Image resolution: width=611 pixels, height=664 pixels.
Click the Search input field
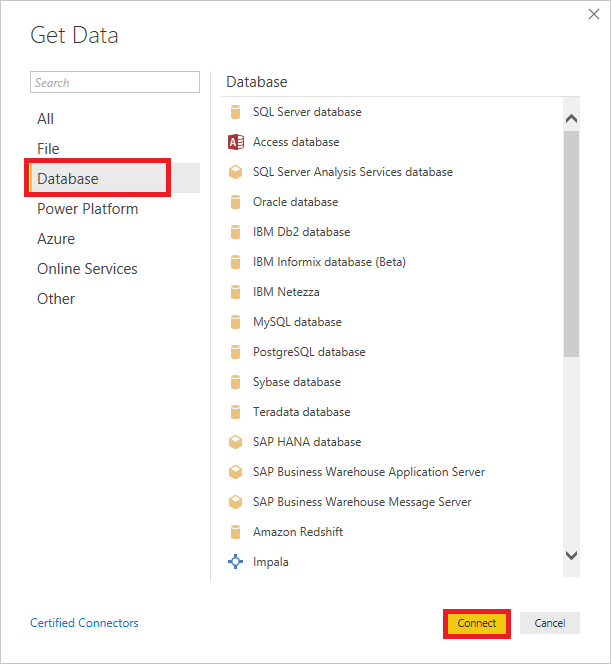(115, 82)
